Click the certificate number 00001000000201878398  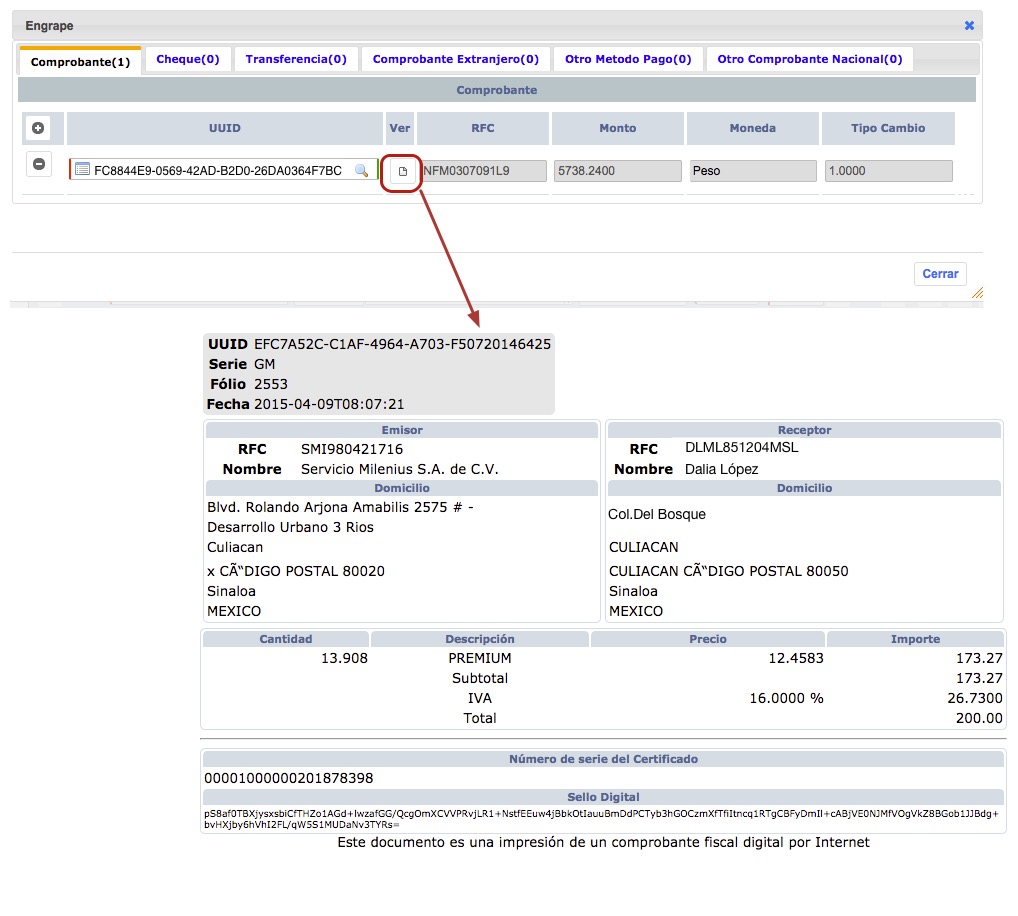point(289,778)
